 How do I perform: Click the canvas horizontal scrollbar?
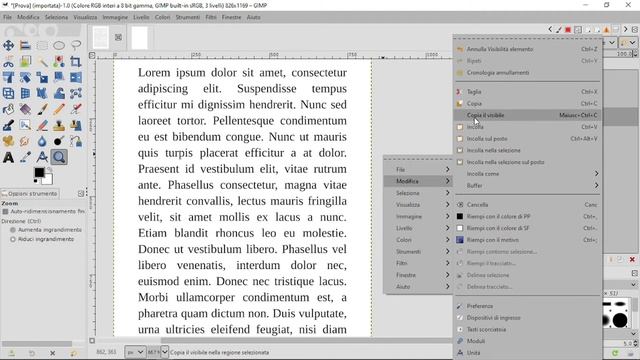point(306,340)
